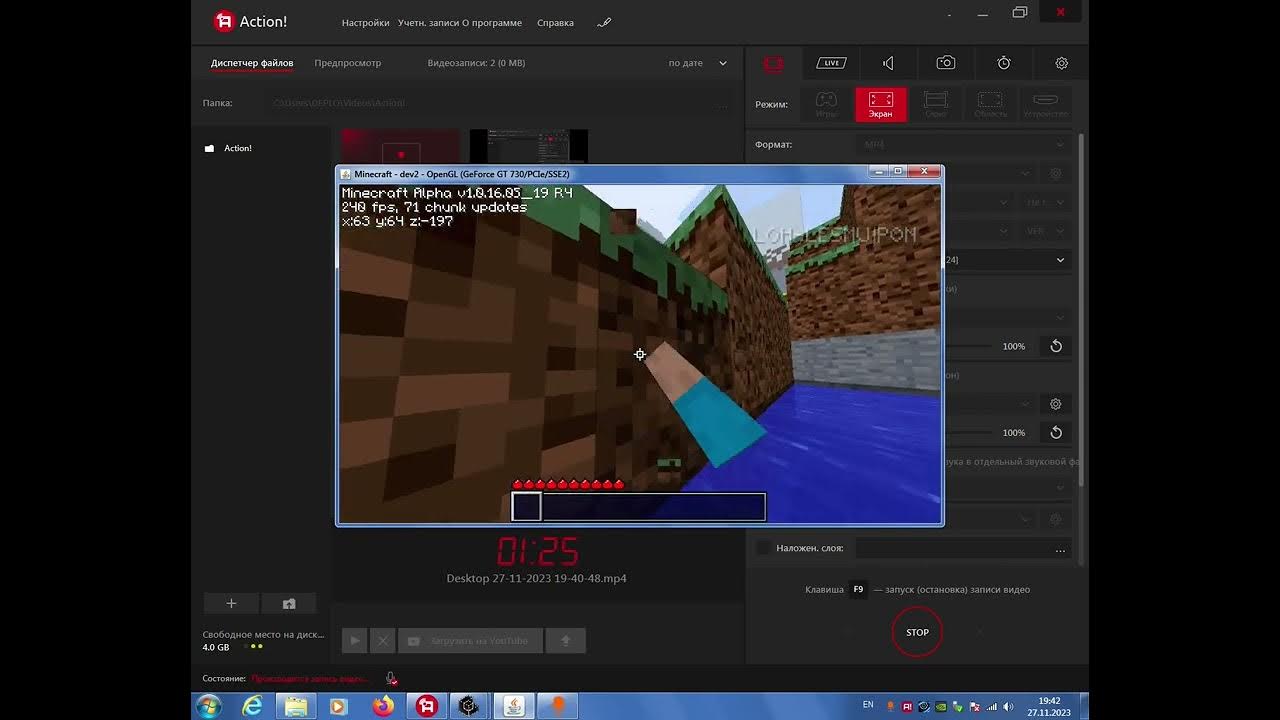
Task: Open the Windows Start menu
Action: [209, 706]
